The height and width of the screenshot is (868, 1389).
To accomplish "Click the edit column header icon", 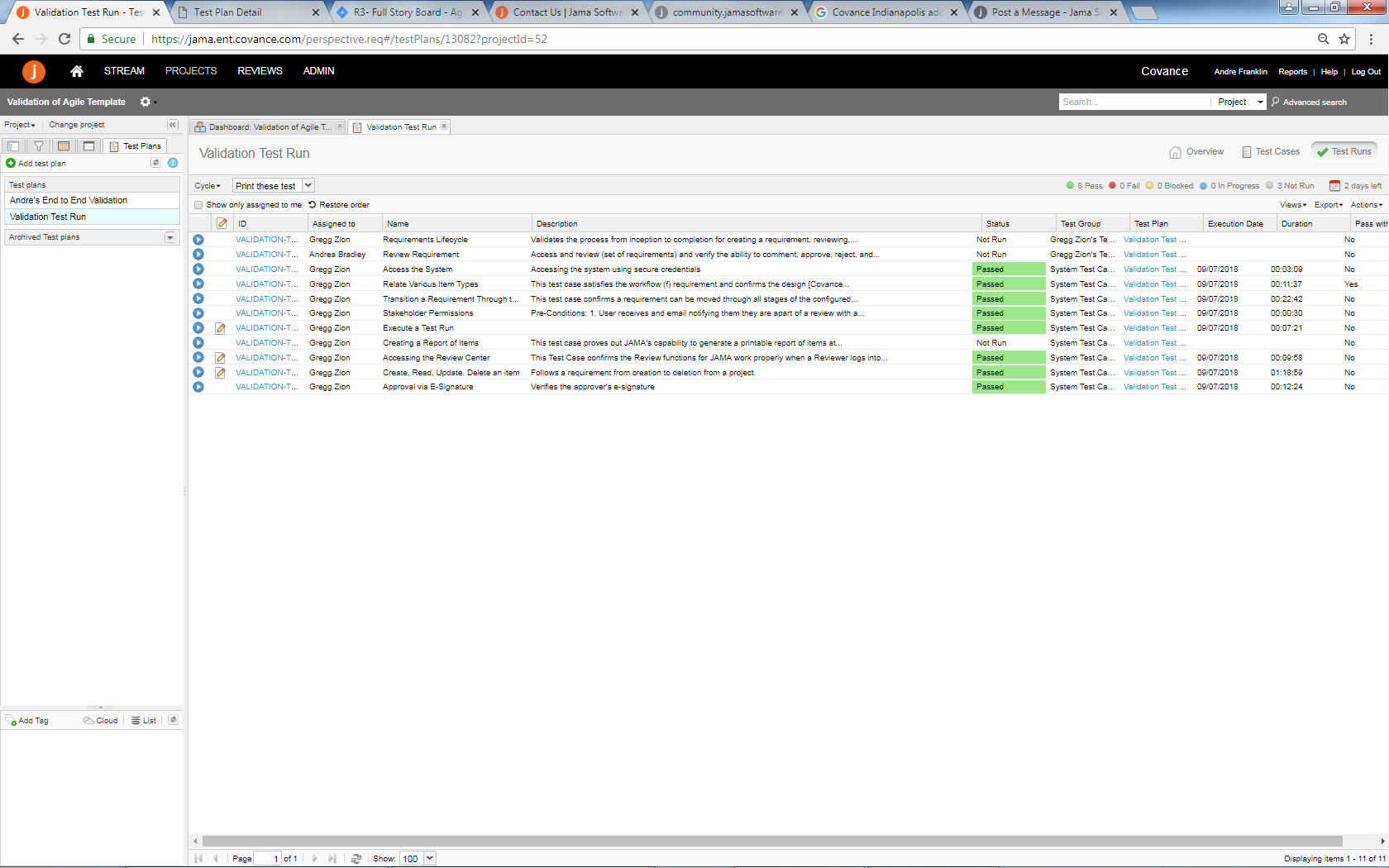I will point(222,223).
